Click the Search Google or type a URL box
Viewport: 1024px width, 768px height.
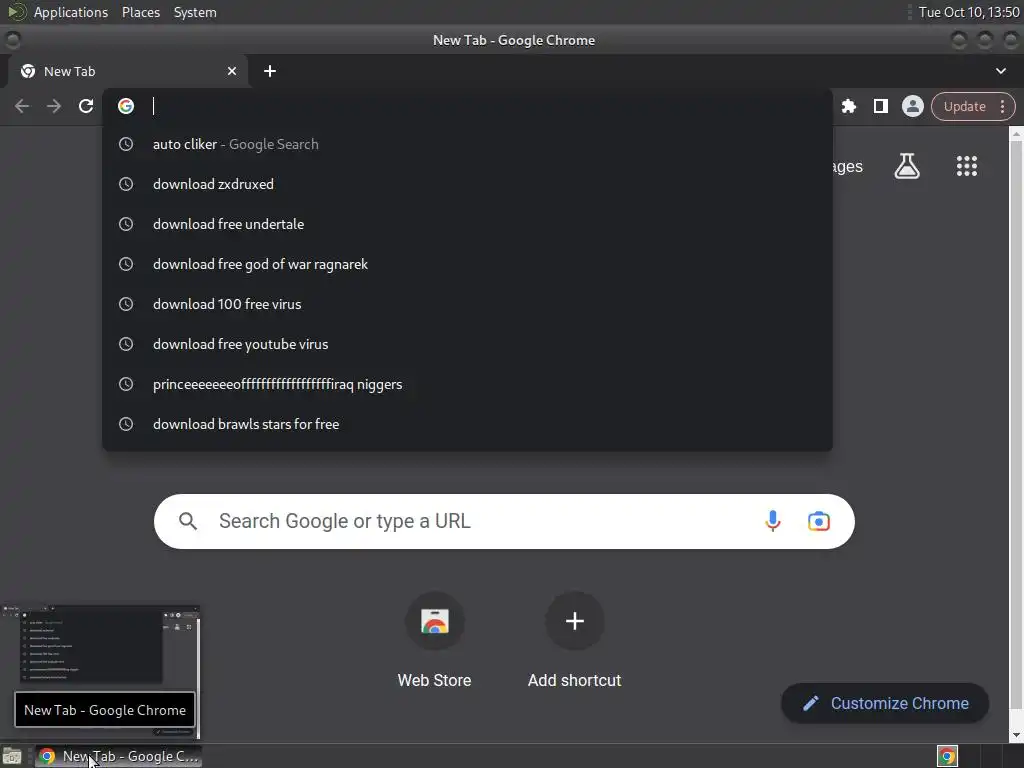coord(504,521)
